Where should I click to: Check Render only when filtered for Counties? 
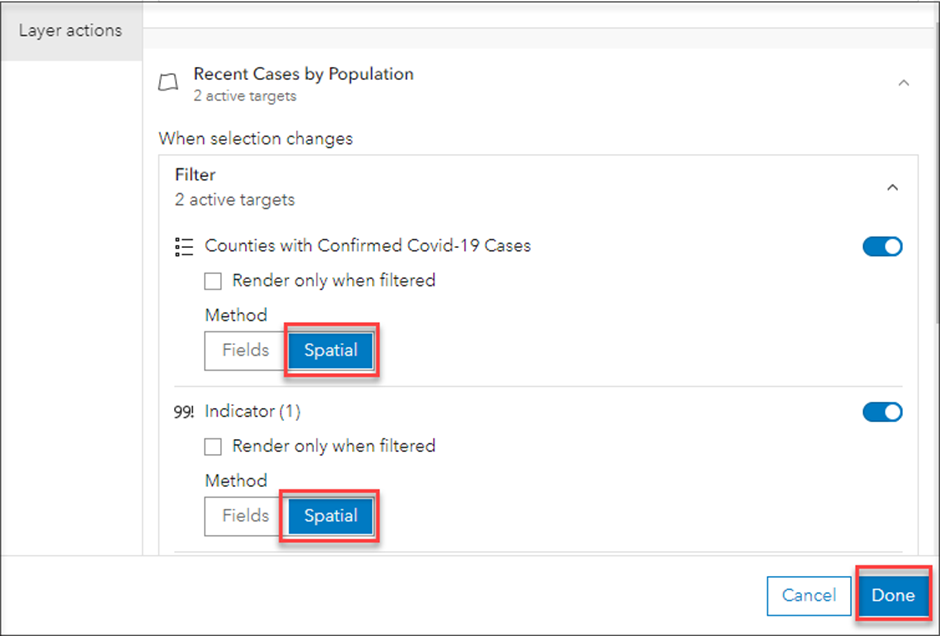(x=213, y=281)
